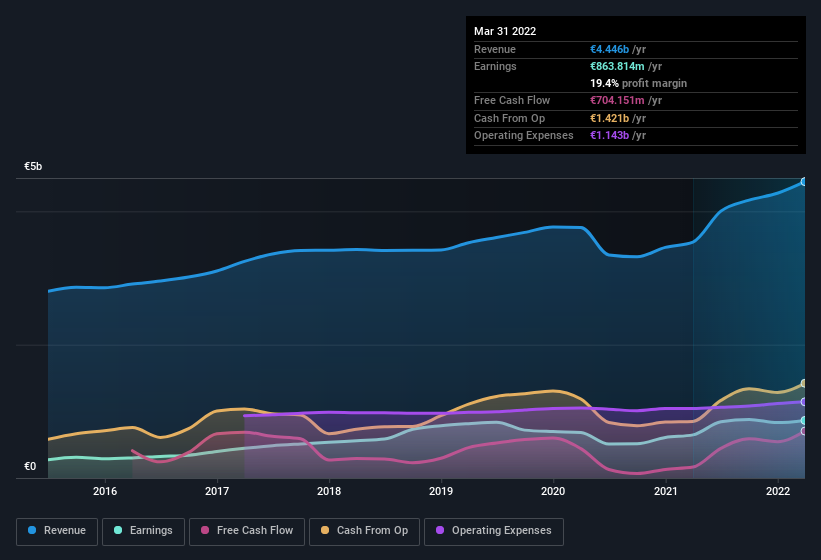This screenshot has height=560, width=821.
Task: Click the Revenue endpoint marker on the blue line
Action: coord(803,182)
